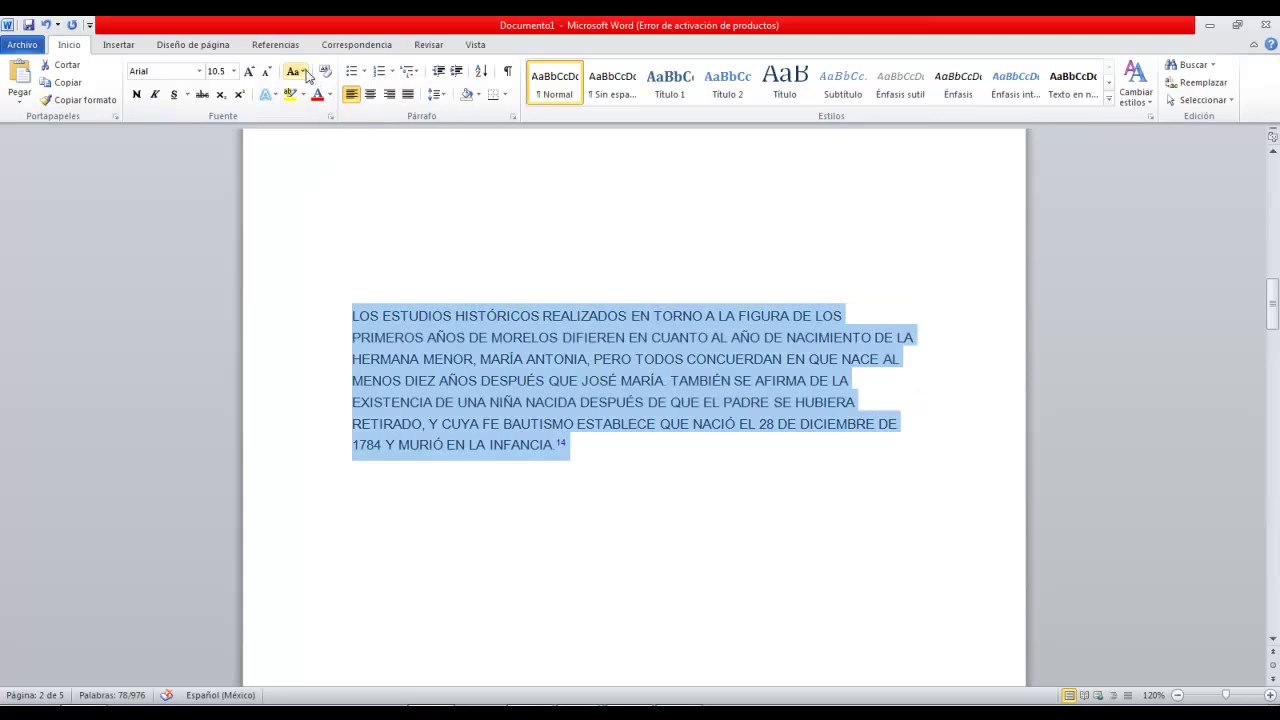The width and height of the screenshot is (1280, 720).
Task: Open the Párrafo dialog launcher
Action: pyautogui.click(x=514, y=117)
